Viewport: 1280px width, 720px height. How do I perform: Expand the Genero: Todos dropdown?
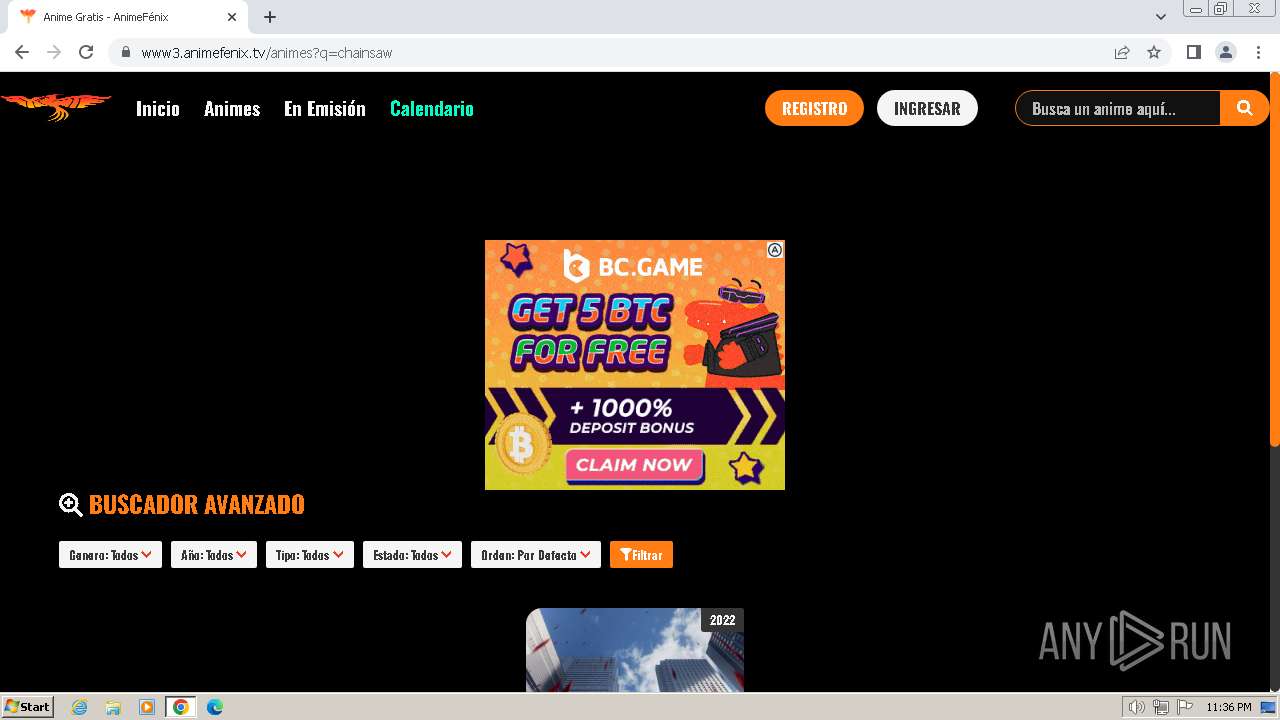(x=110, y=555)
